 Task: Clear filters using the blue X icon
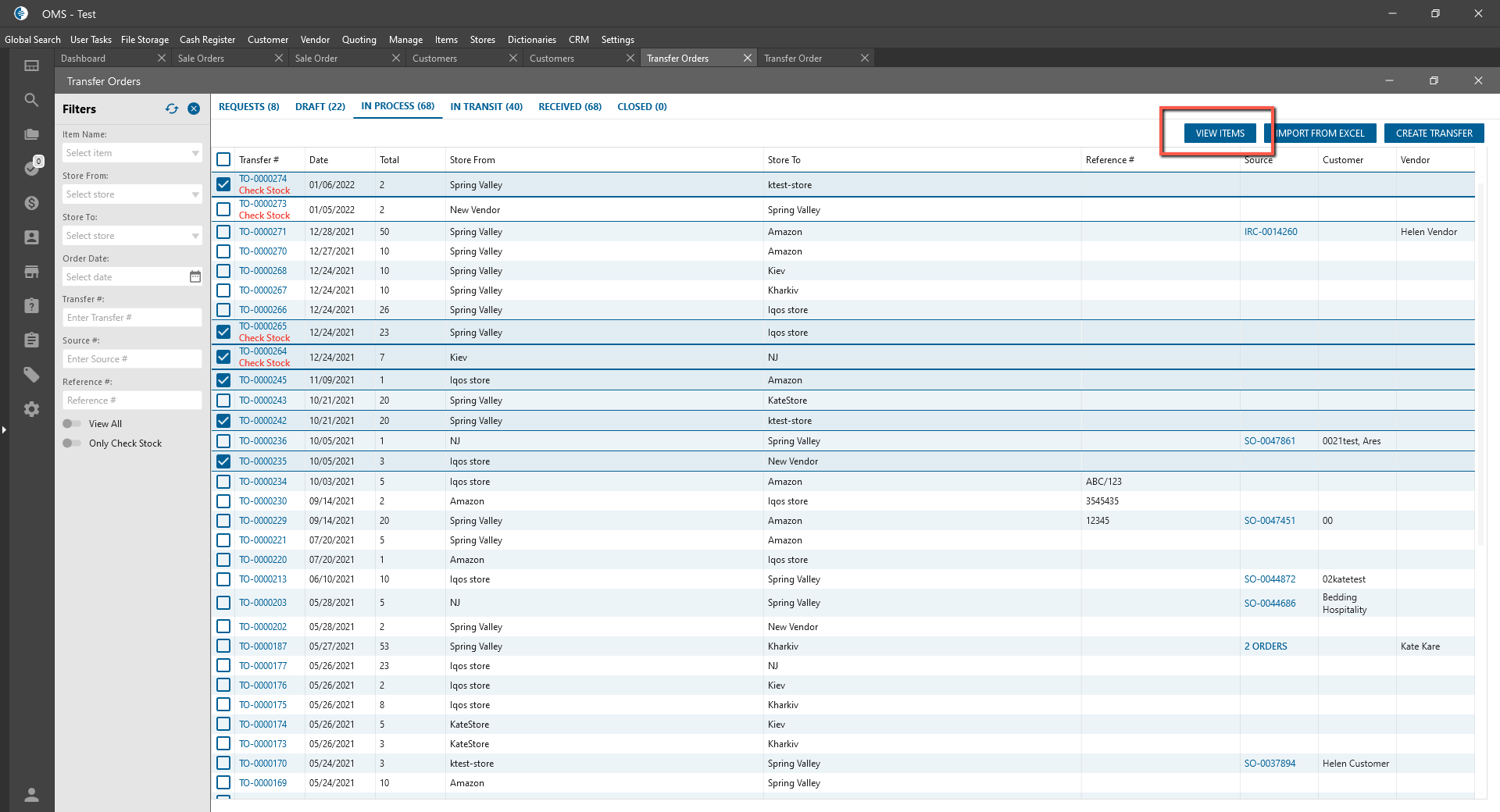(x=194, y=109)
